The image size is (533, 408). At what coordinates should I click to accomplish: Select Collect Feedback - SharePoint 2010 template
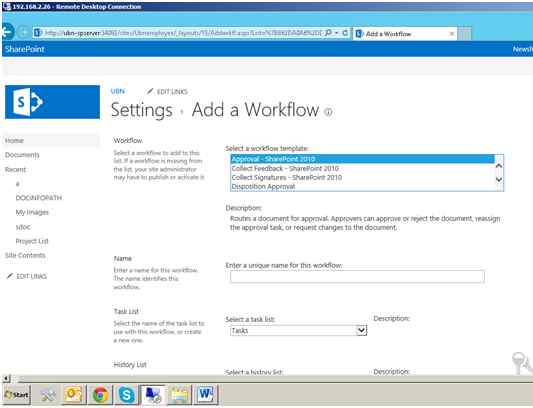pos(362,168)
